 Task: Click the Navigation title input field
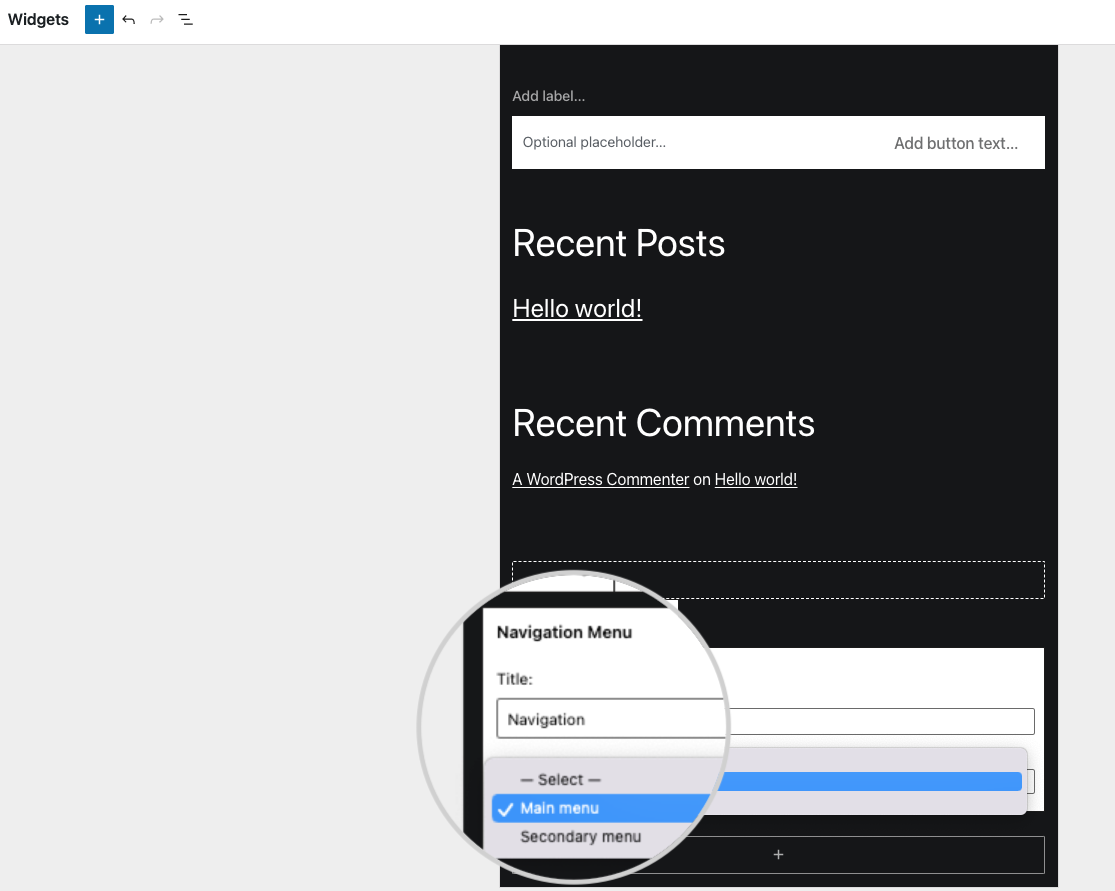coord(765,720)
